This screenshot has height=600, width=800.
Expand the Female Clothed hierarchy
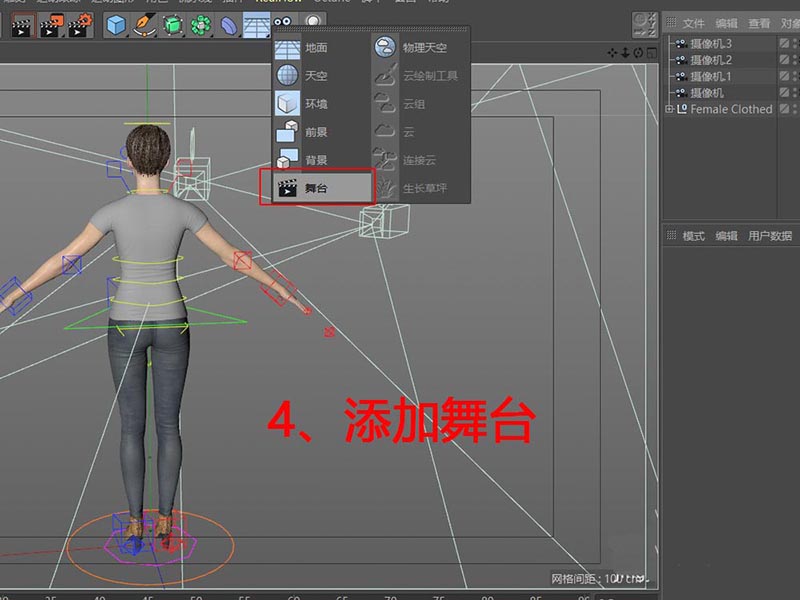pos(668,108)
